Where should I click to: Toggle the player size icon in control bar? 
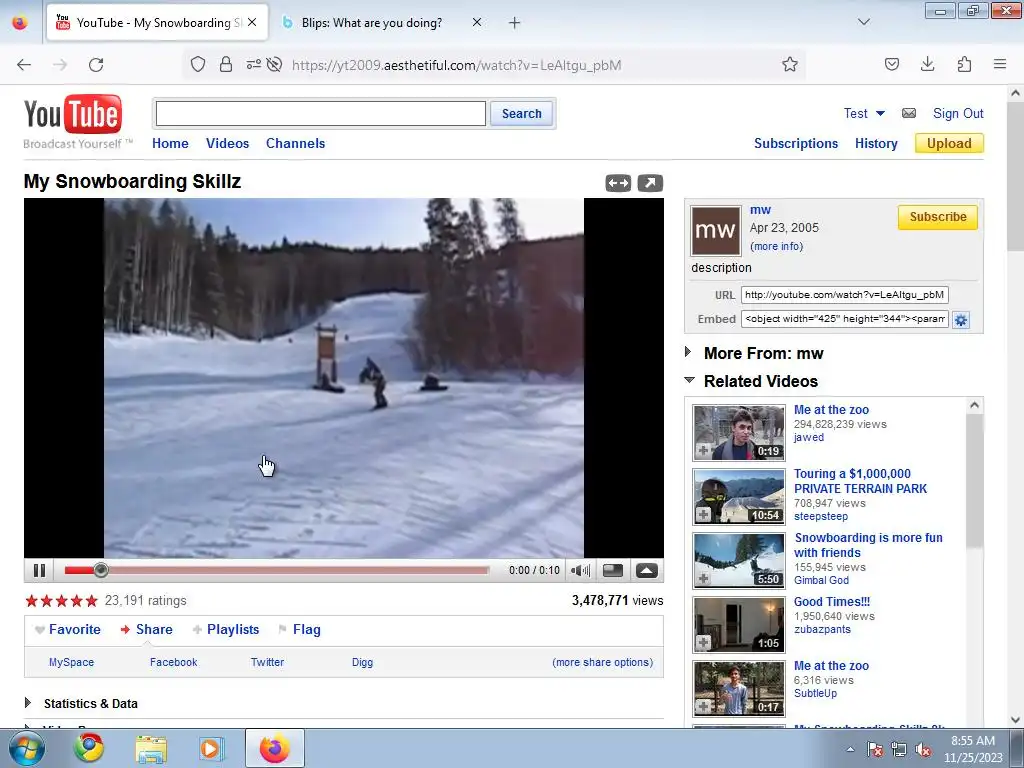pyautogui.click(x=613, y=571)
